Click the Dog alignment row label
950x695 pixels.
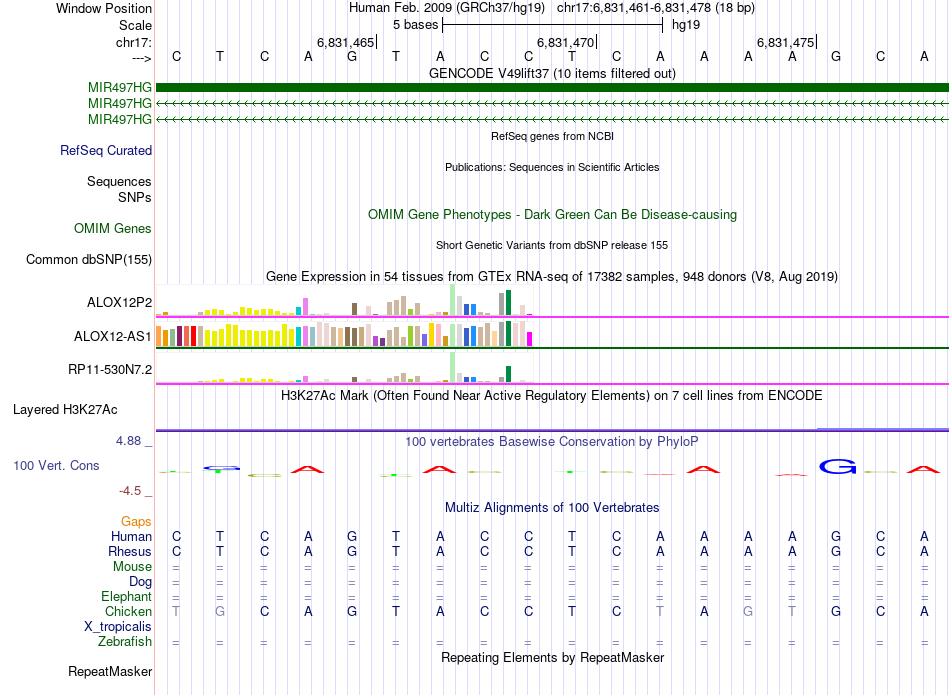pos(141,582)
